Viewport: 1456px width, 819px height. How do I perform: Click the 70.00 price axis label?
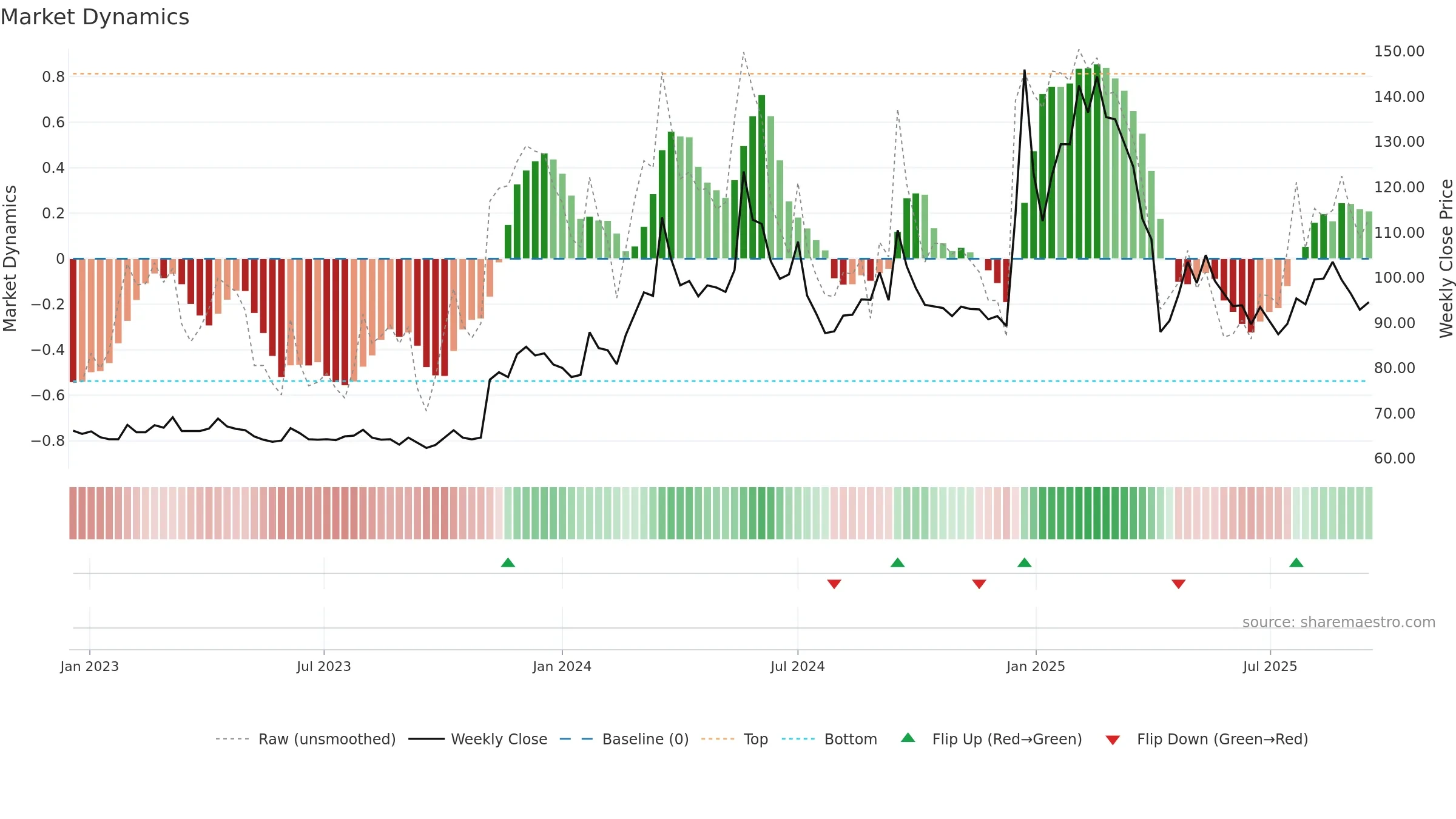(1395, 413)
